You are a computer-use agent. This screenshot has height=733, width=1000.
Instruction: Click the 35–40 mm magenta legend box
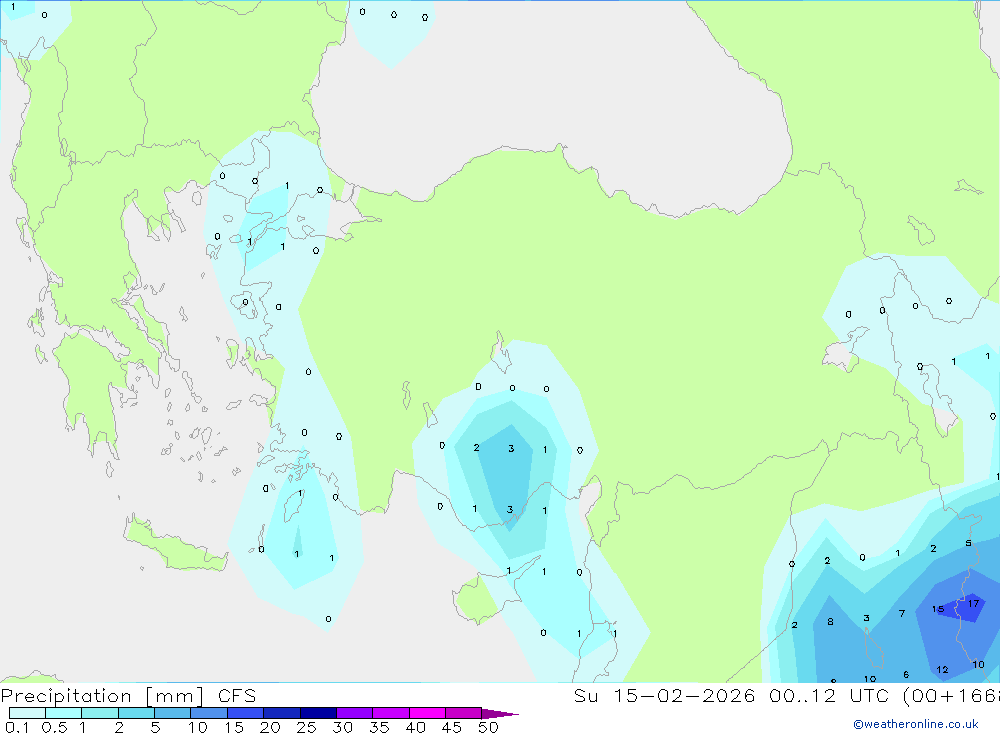coord(391,713)
